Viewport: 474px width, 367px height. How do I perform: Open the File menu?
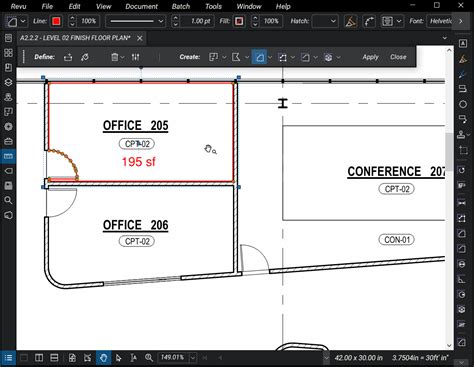(47, 6)
